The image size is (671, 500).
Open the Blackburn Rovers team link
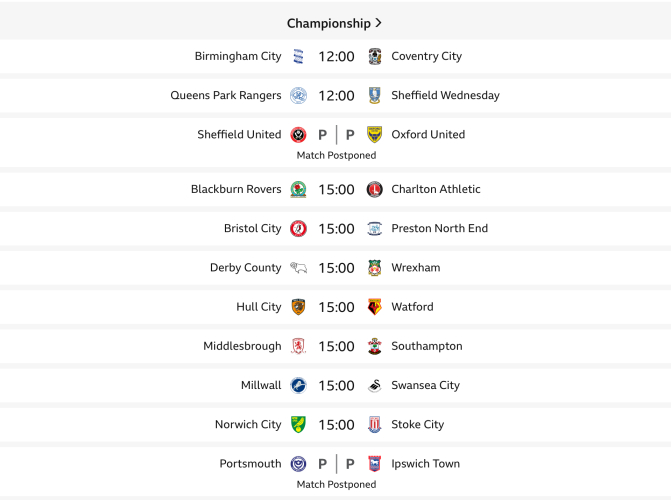pos(236,190)
